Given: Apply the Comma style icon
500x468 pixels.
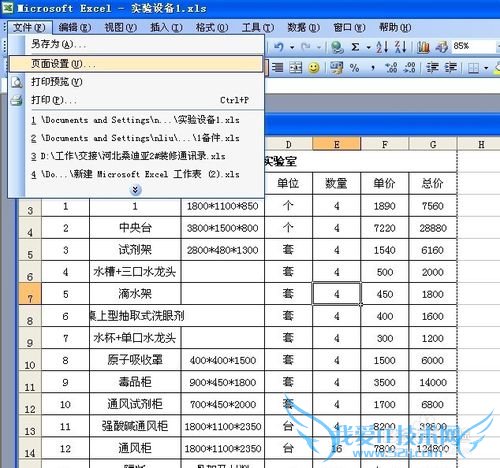Looking at the screenshot, I should coord(373,68).
